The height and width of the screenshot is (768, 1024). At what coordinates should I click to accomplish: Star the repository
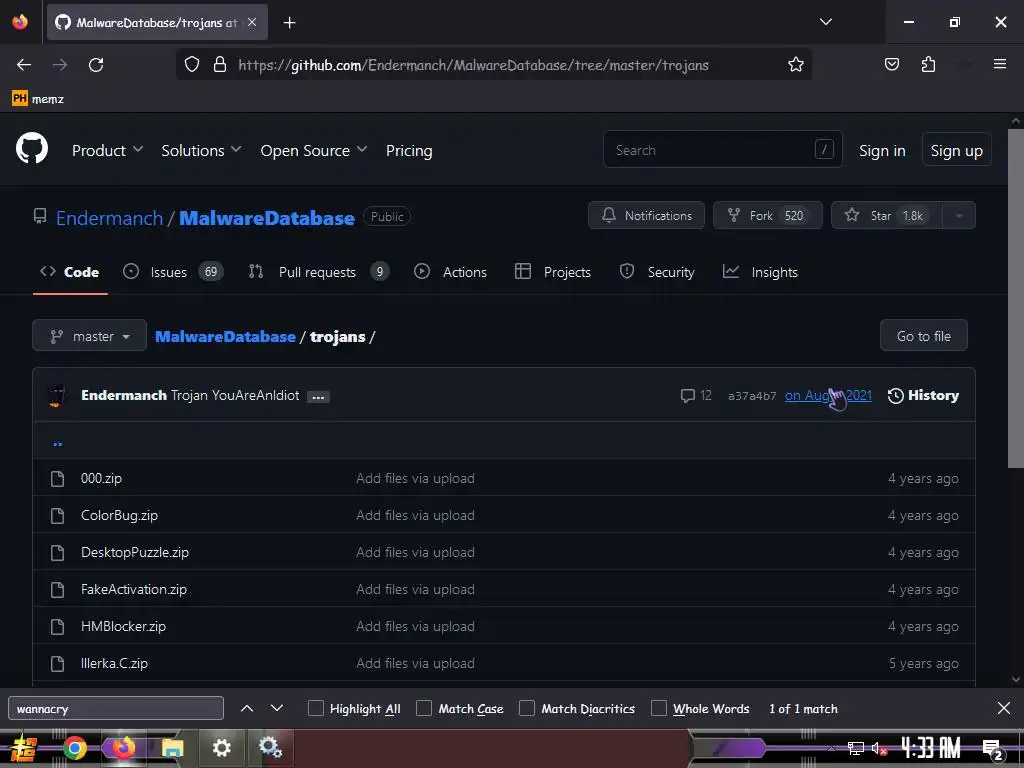886,216
